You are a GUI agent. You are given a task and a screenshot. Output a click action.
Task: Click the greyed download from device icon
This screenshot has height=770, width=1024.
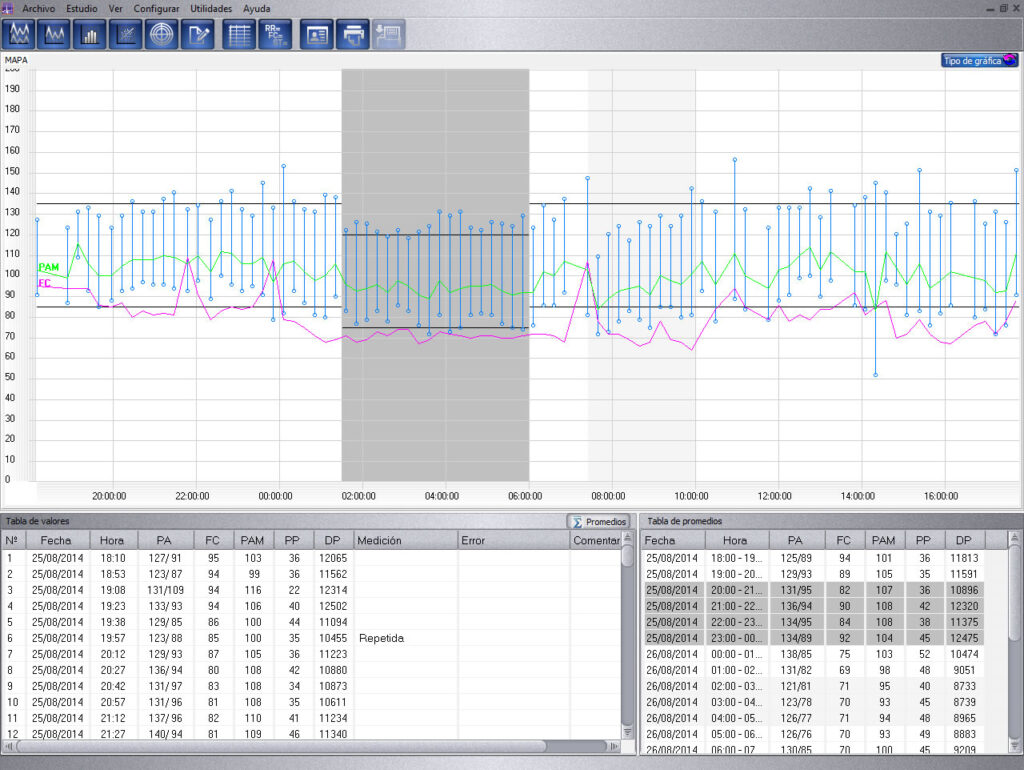pyautogui.click(x=389, y=34)
